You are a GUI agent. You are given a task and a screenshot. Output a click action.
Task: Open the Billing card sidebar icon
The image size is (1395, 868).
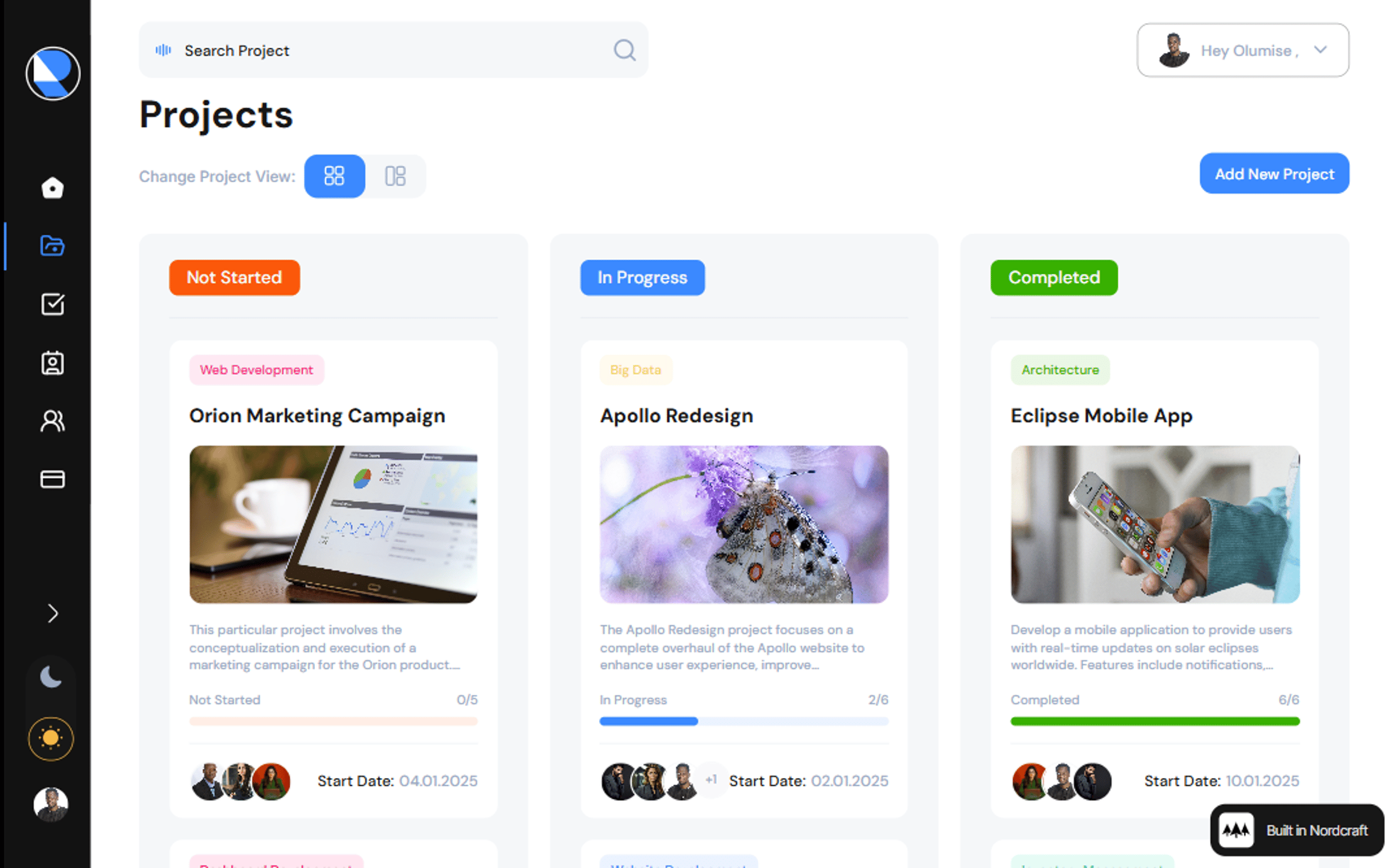pos(52,479)
